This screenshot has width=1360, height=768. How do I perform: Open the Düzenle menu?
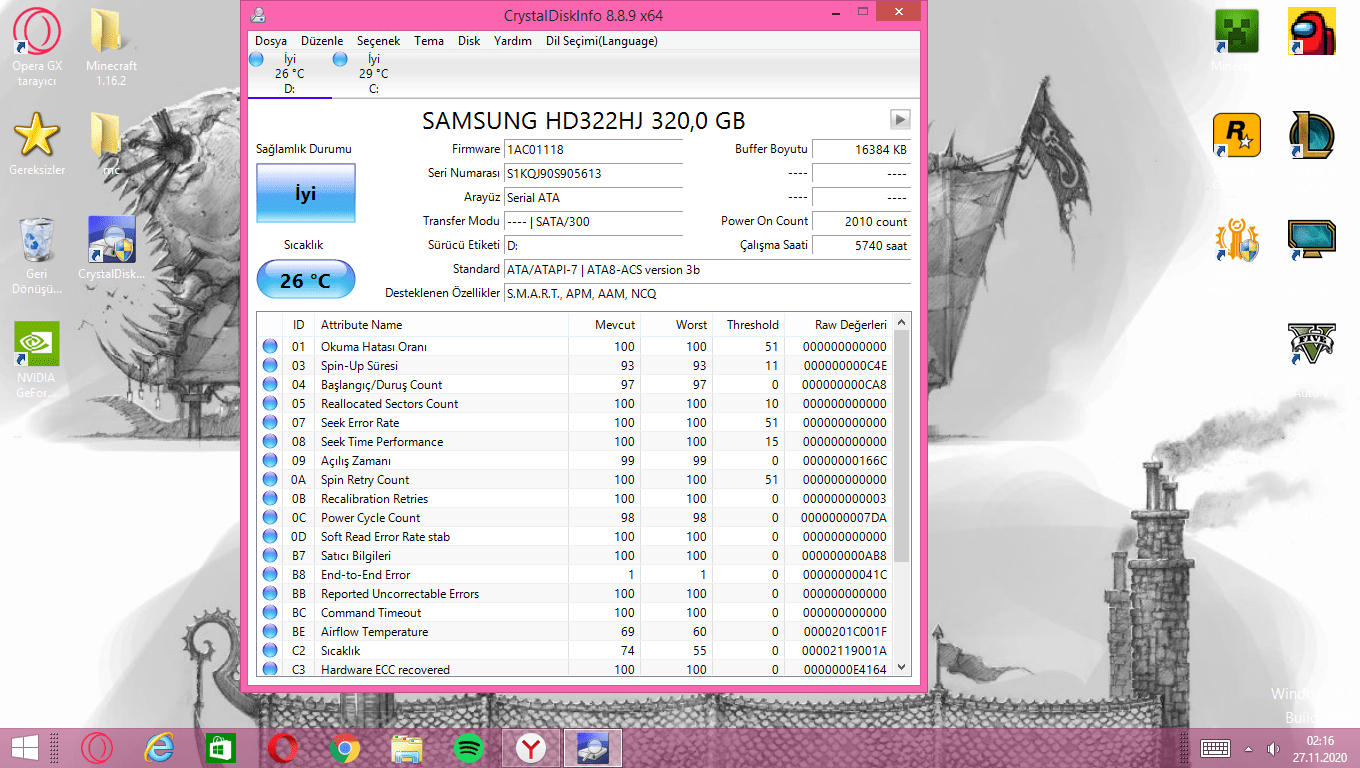(x=322, y=41)
